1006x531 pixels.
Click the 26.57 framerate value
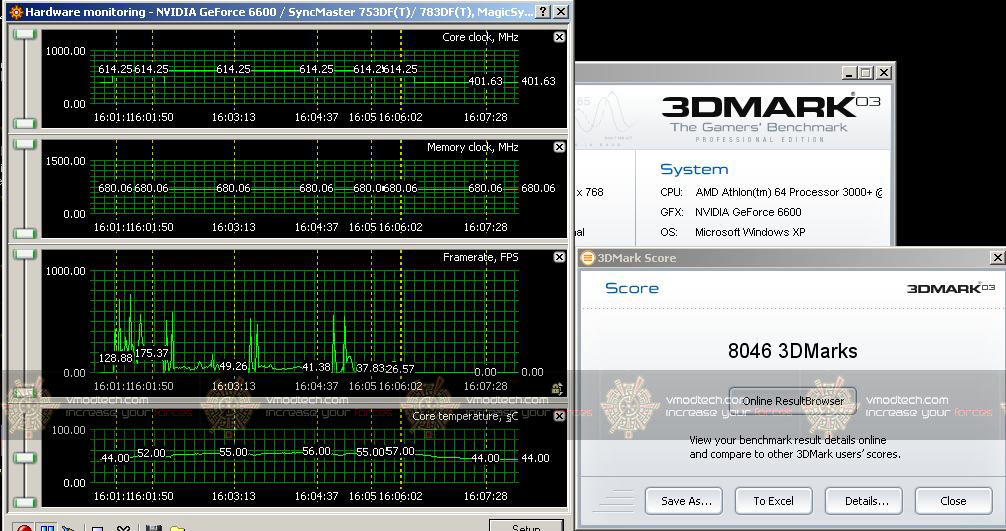[x=400, y=369]
